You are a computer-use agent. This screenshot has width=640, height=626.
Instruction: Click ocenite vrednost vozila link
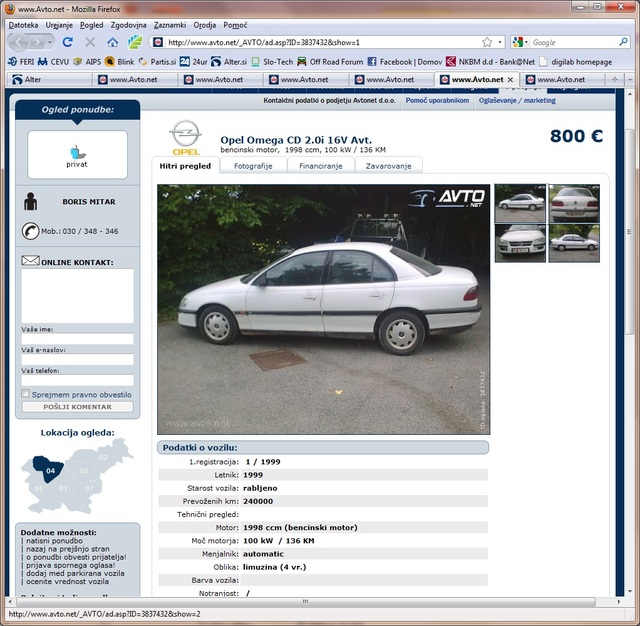click(x=67, y=582)
